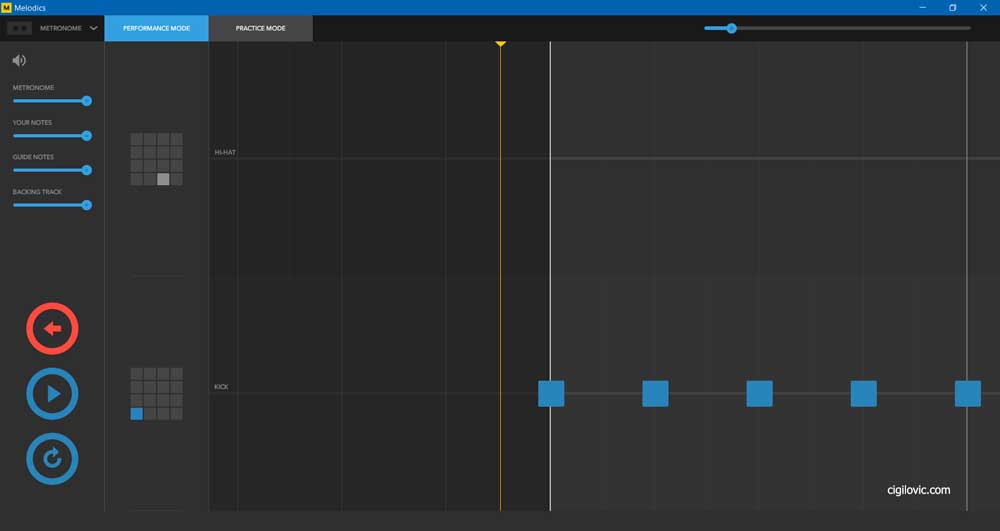Open the Metronome dropdown chevron
Screen dimensions: 1000x531
(94, 28)
